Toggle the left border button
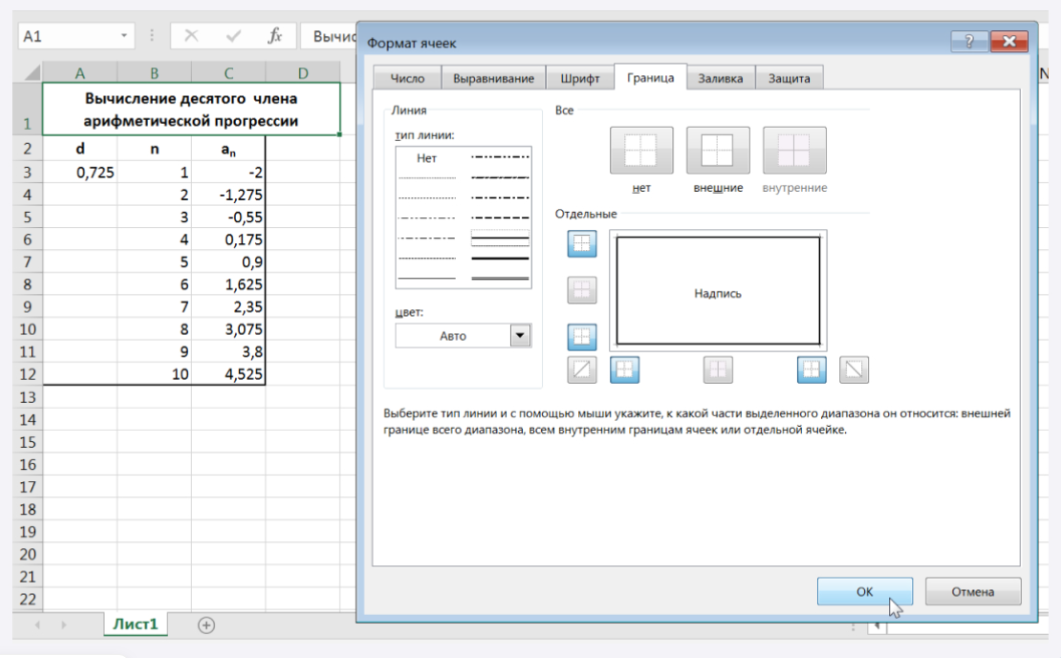The image size is (1061, 658). click(625, 370)
